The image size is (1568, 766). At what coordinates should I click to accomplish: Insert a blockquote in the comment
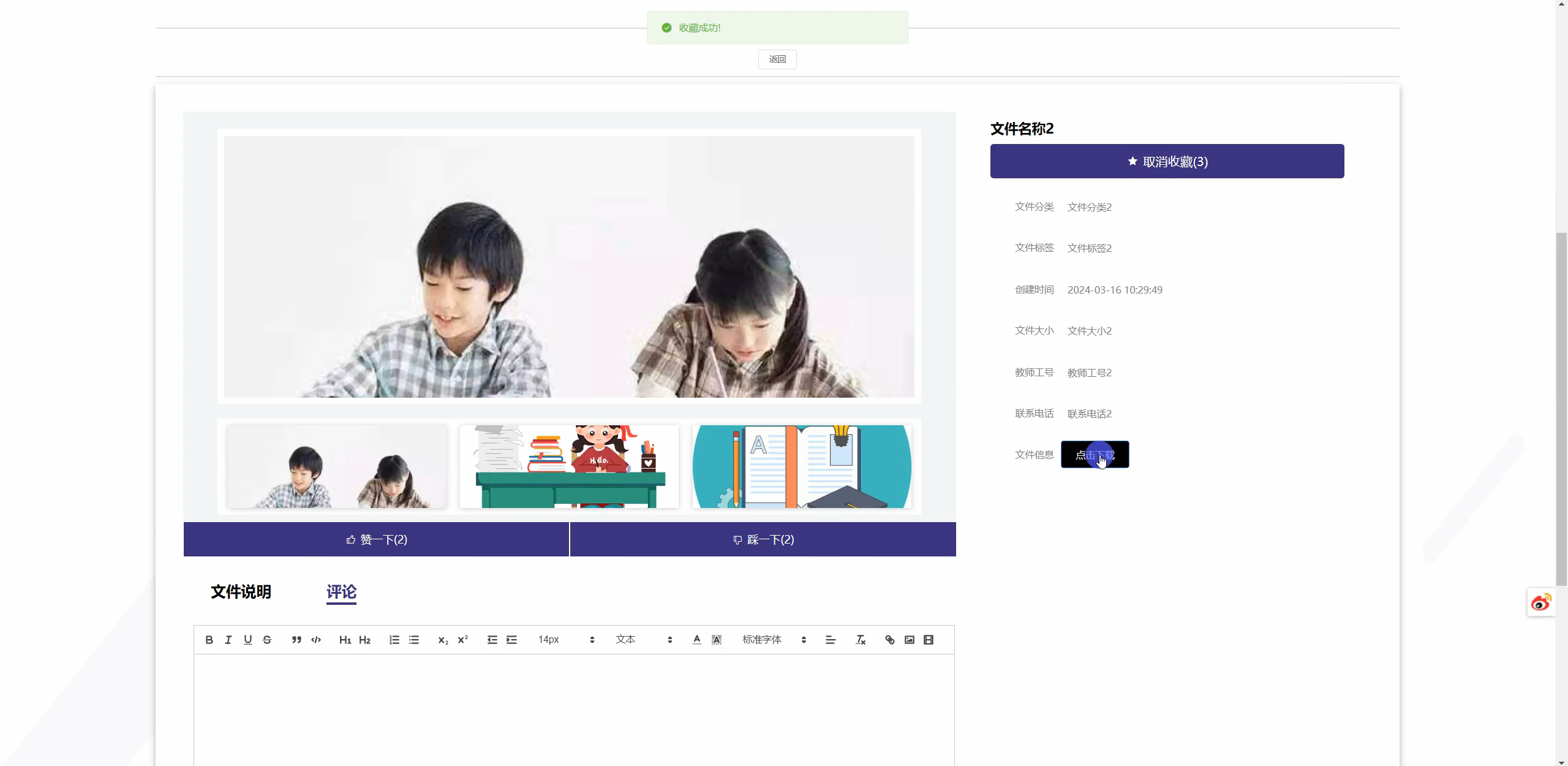296,640
